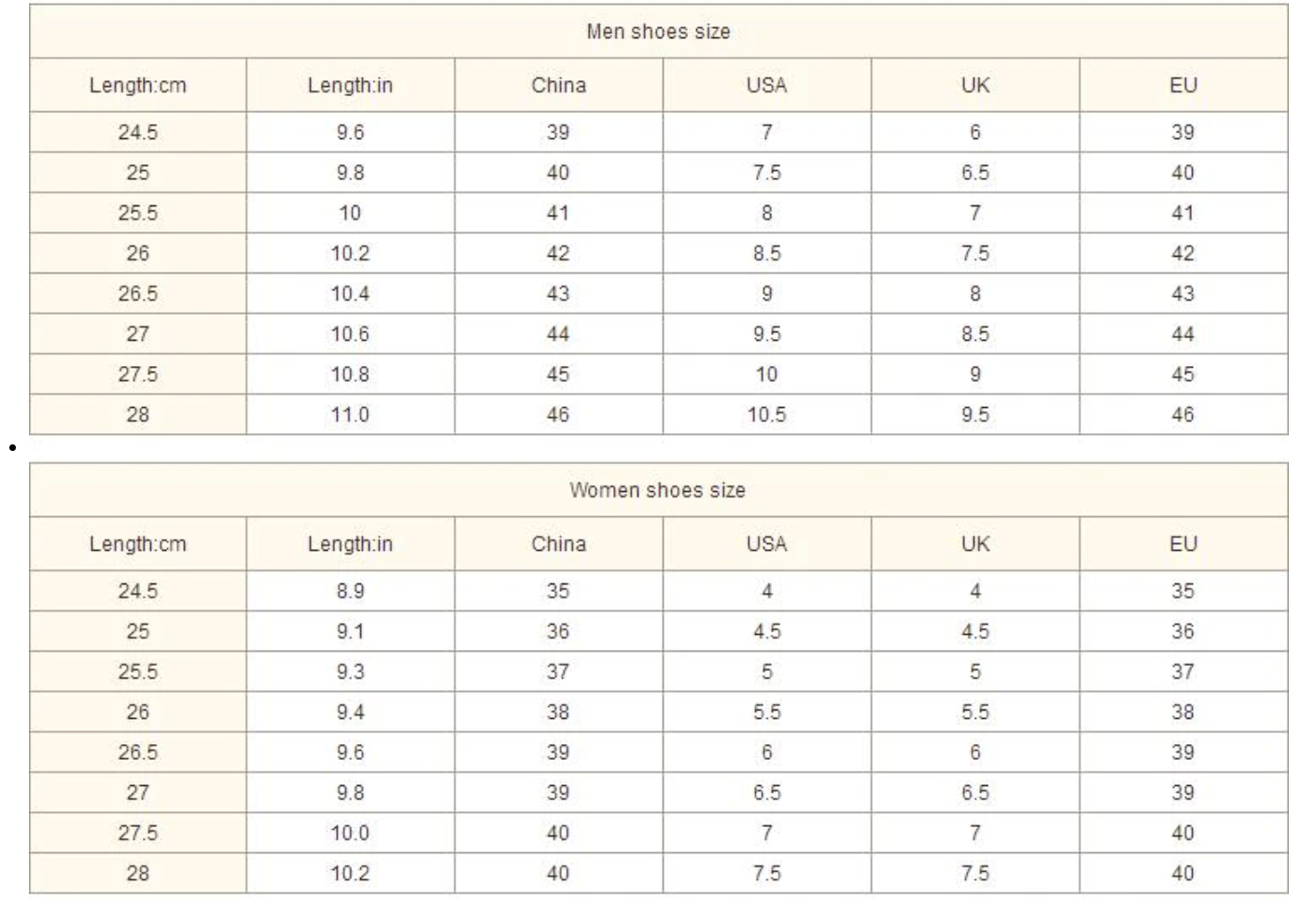Click the Women length 8.9 inches cell
Screen dimensions: 1316x913
(x=350, y=591)
